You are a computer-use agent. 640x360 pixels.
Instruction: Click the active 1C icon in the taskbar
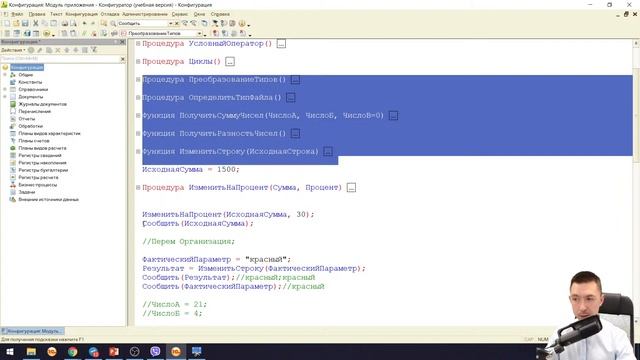click(176, 351)
